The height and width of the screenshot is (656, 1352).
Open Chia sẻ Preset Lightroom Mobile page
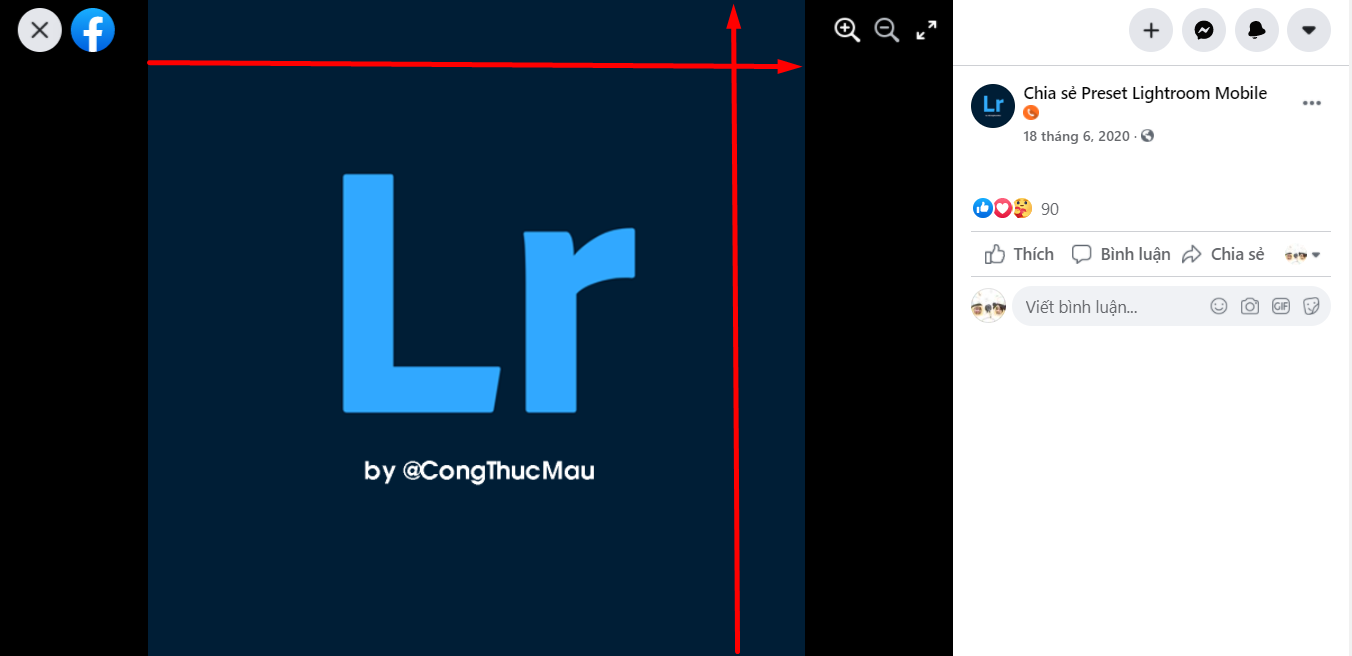point(1145,93)
